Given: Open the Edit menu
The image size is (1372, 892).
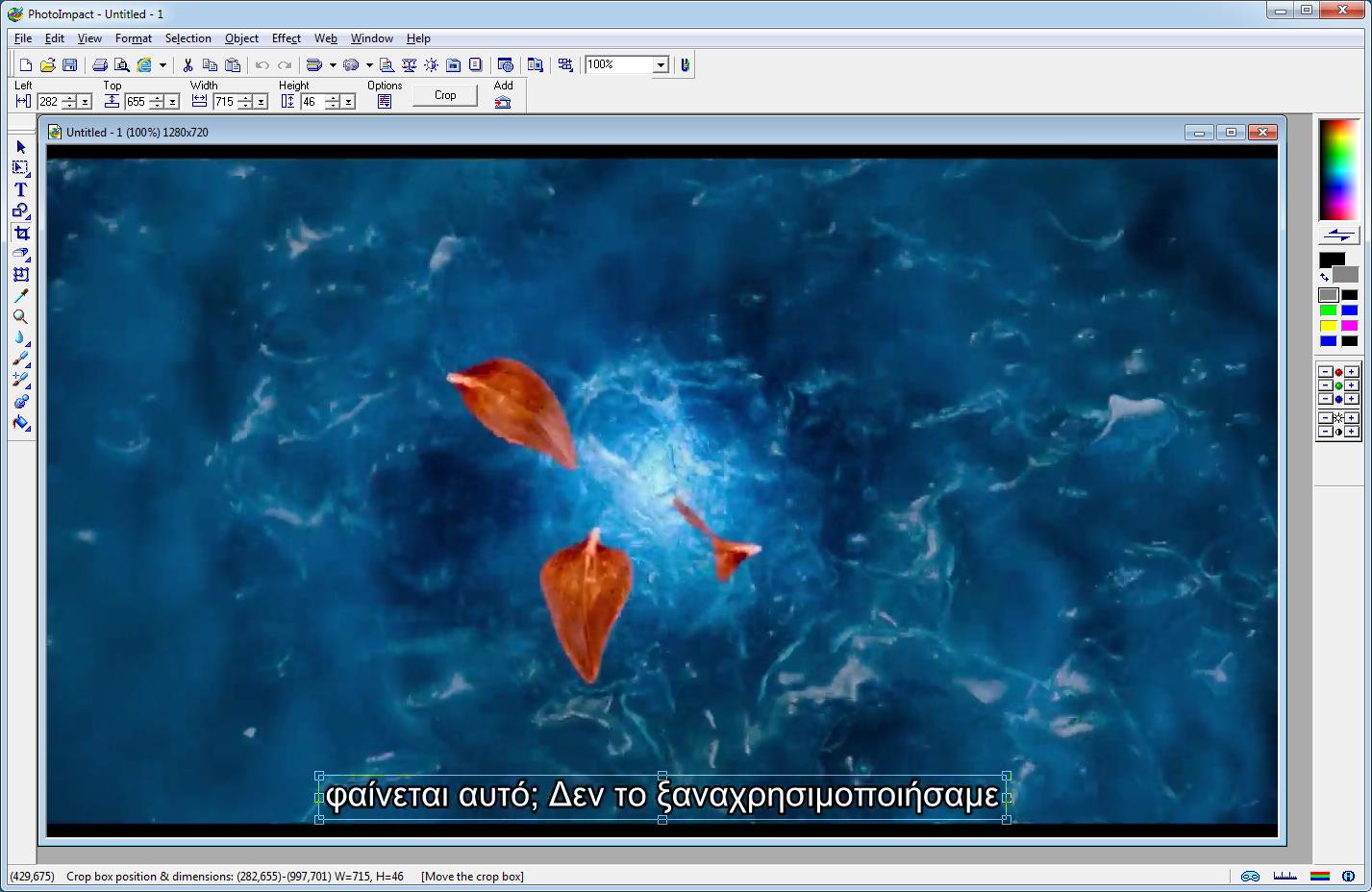Looking at the screenshot, I should [55, 38].
